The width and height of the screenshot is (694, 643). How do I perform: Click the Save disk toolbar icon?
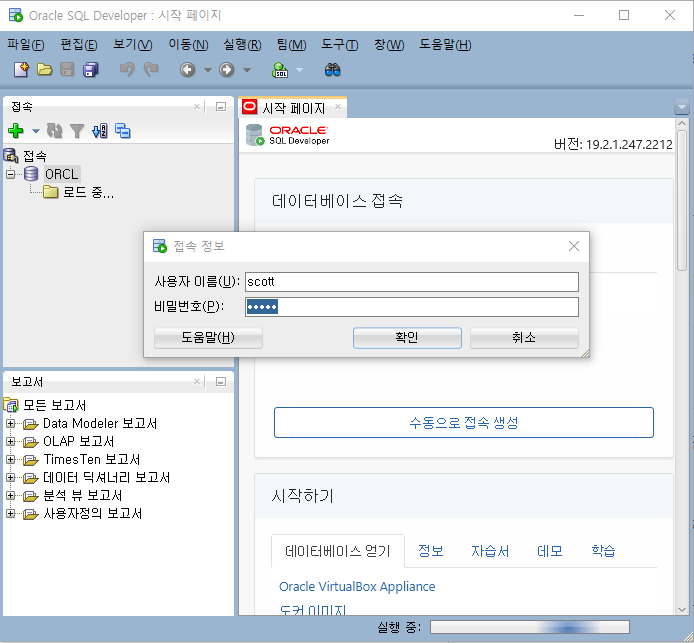pos(67,69)
